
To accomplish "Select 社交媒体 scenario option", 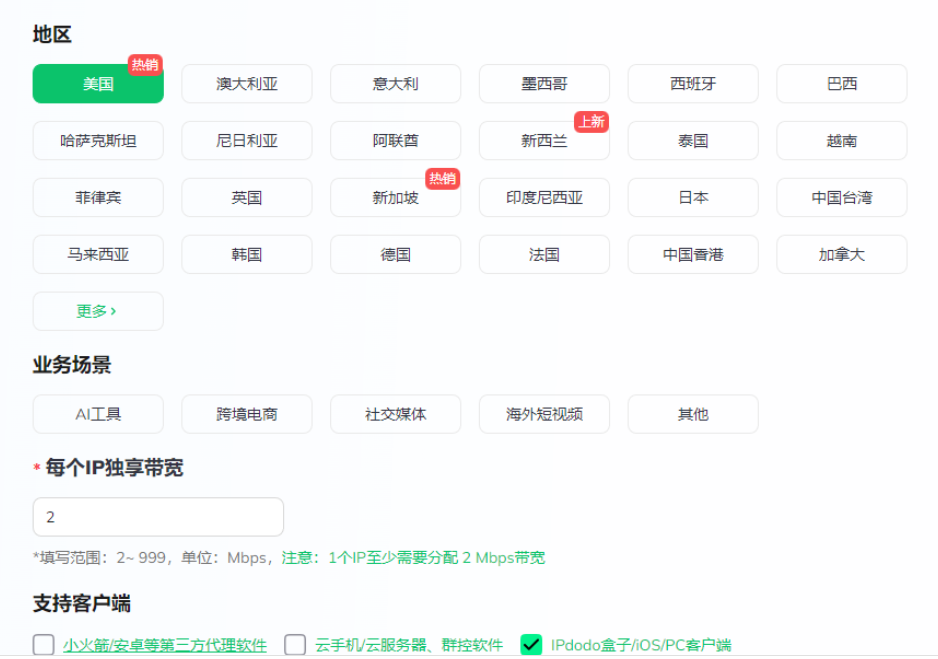I will [395, 414].
